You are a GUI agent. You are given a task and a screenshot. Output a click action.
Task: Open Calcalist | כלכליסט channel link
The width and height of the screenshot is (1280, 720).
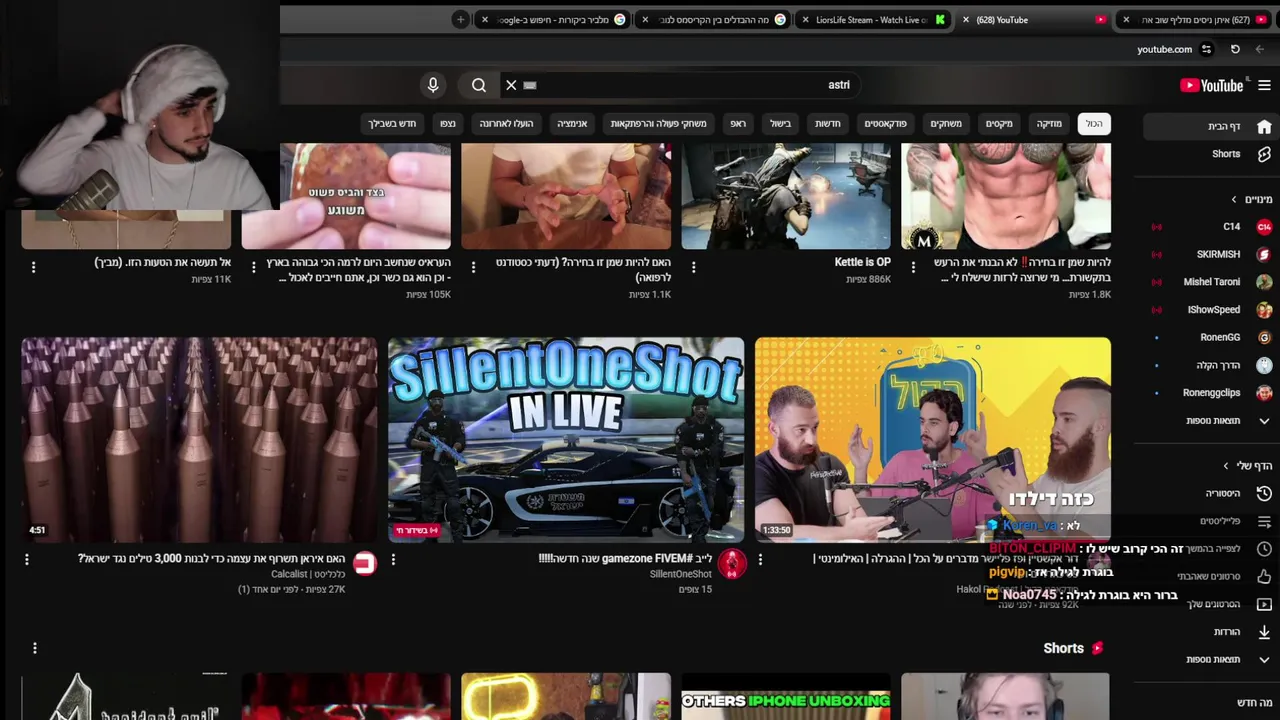[308, 575]
